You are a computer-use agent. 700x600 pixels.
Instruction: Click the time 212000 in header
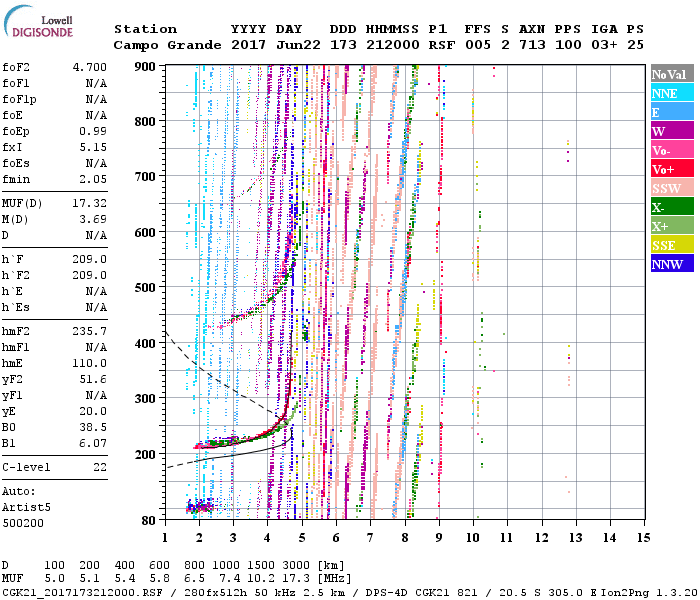393,45
